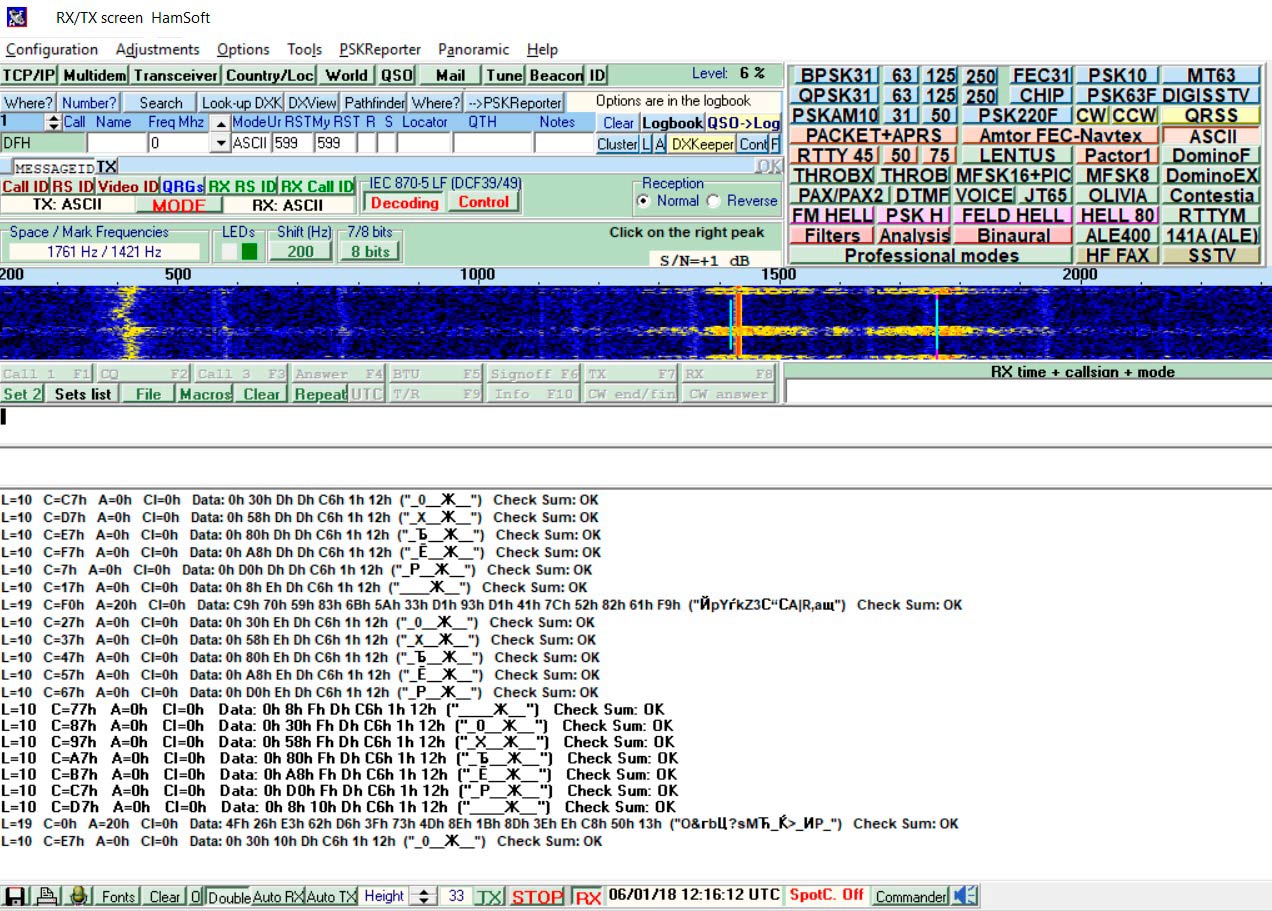The width and height of the screenshot is (1272, 911).
Task: Switch to the MESSAGEID tab
Action: pyautogui.click(x=54, y=167)
